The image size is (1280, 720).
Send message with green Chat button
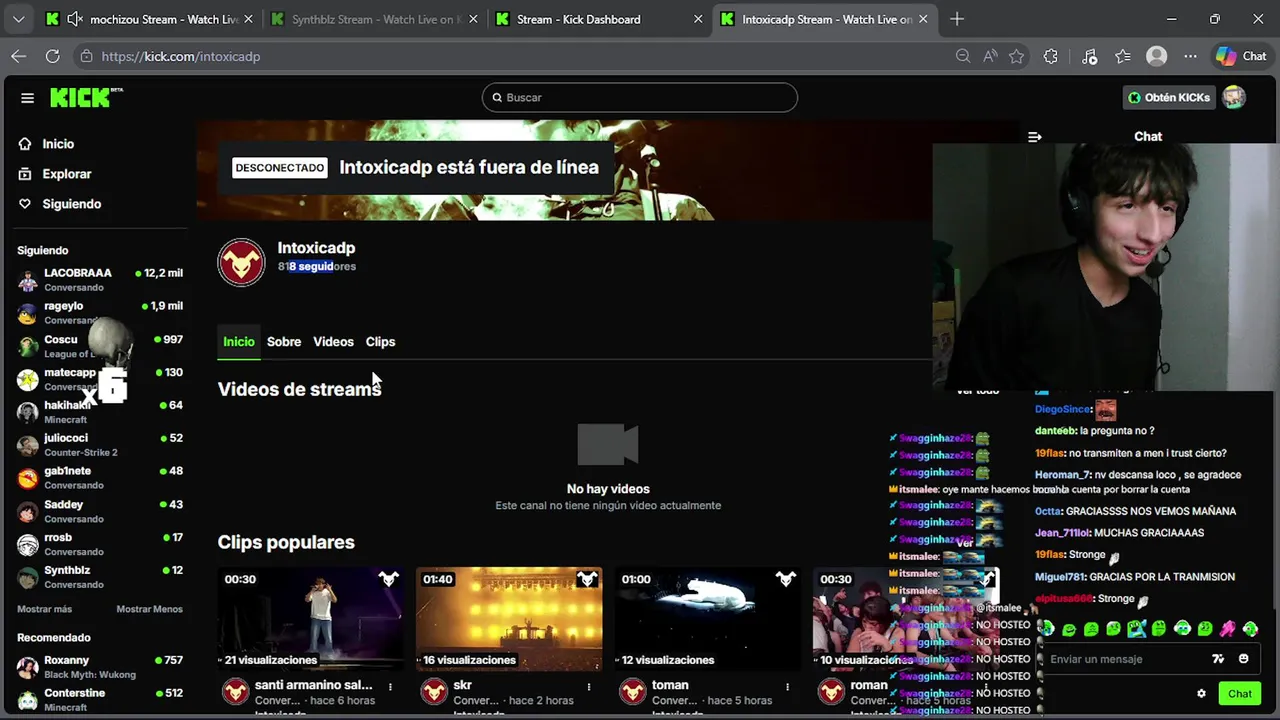(1240, 694)
